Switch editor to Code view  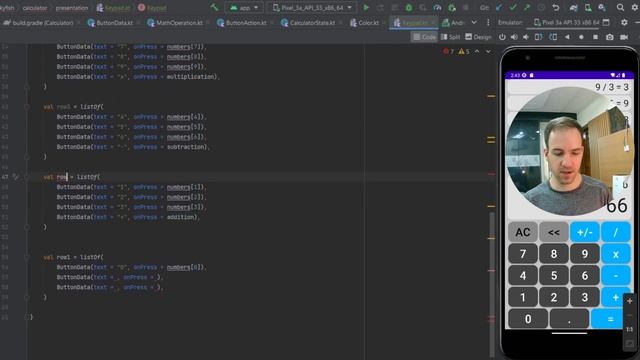point(424,37)
